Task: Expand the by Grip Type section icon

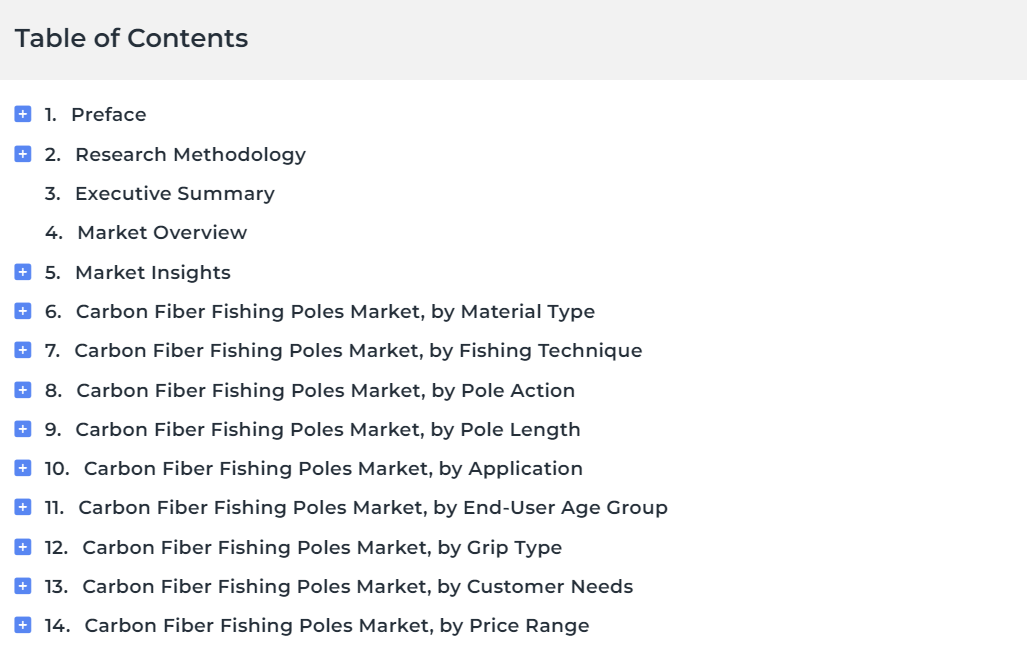Action: (23, 547)
